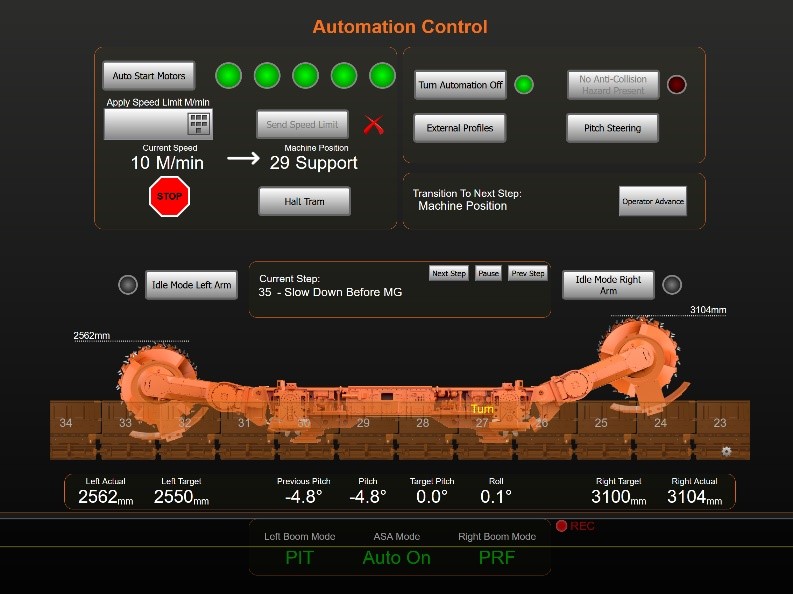This screenshot has height=594, width=793.
Task: Toggle Idle Mode Right Arm
Action: click(x=608, y=285)
